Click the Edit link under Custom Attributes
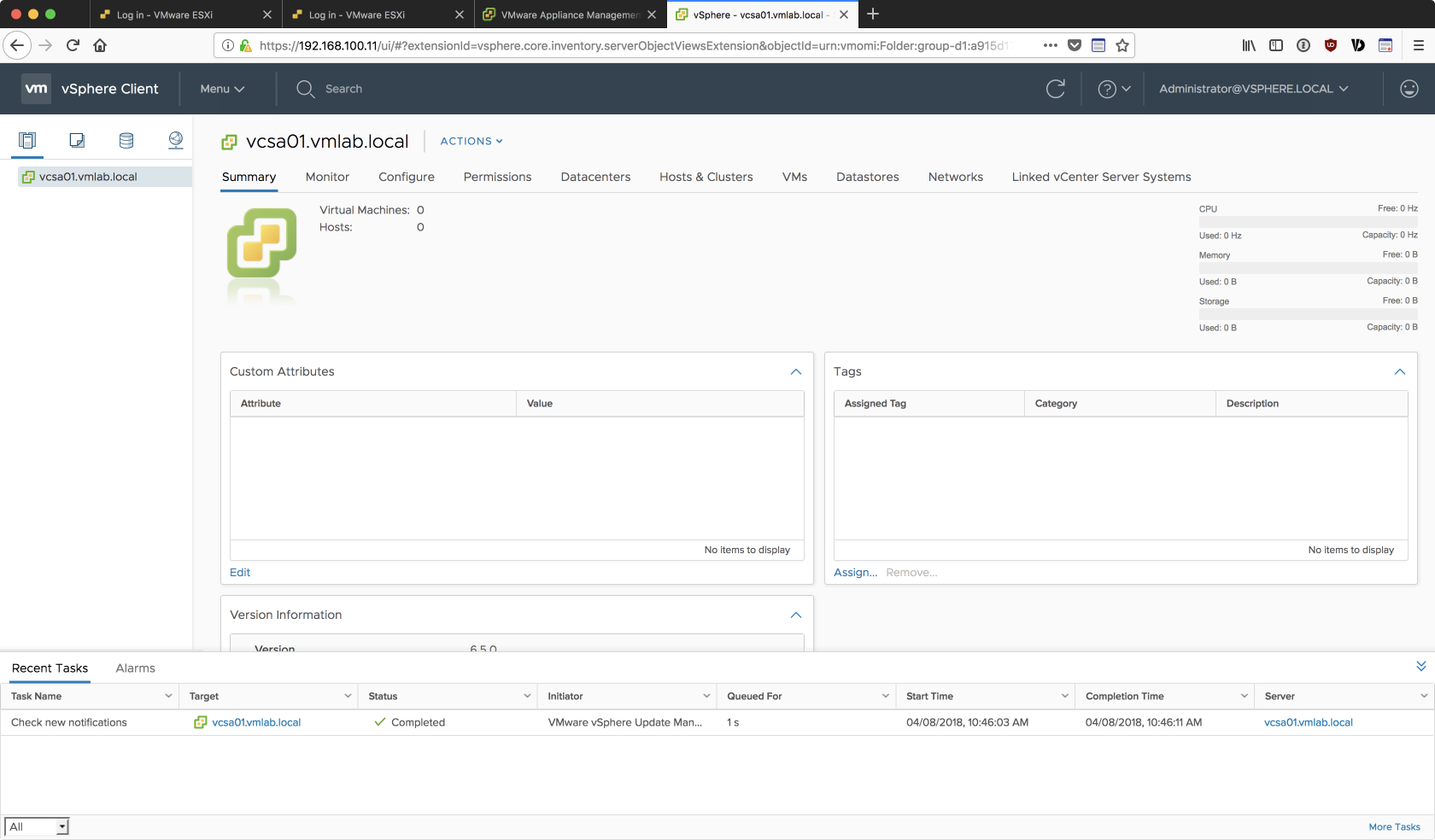This screenshot has height=840, width=1435. (240, 573)
